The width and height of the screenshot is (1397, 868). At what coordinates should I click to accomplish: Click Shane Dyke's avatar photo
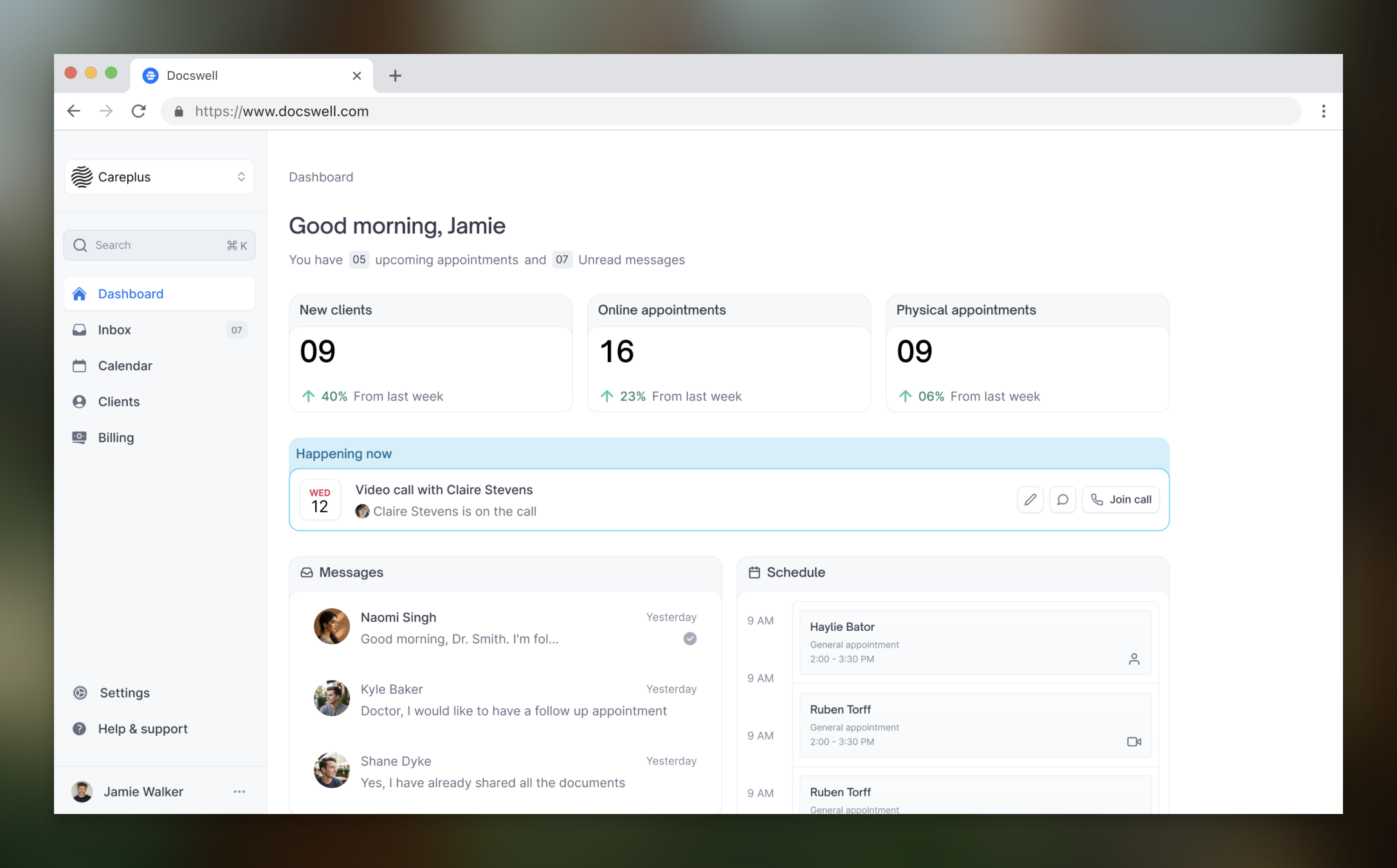click(332, 770)
